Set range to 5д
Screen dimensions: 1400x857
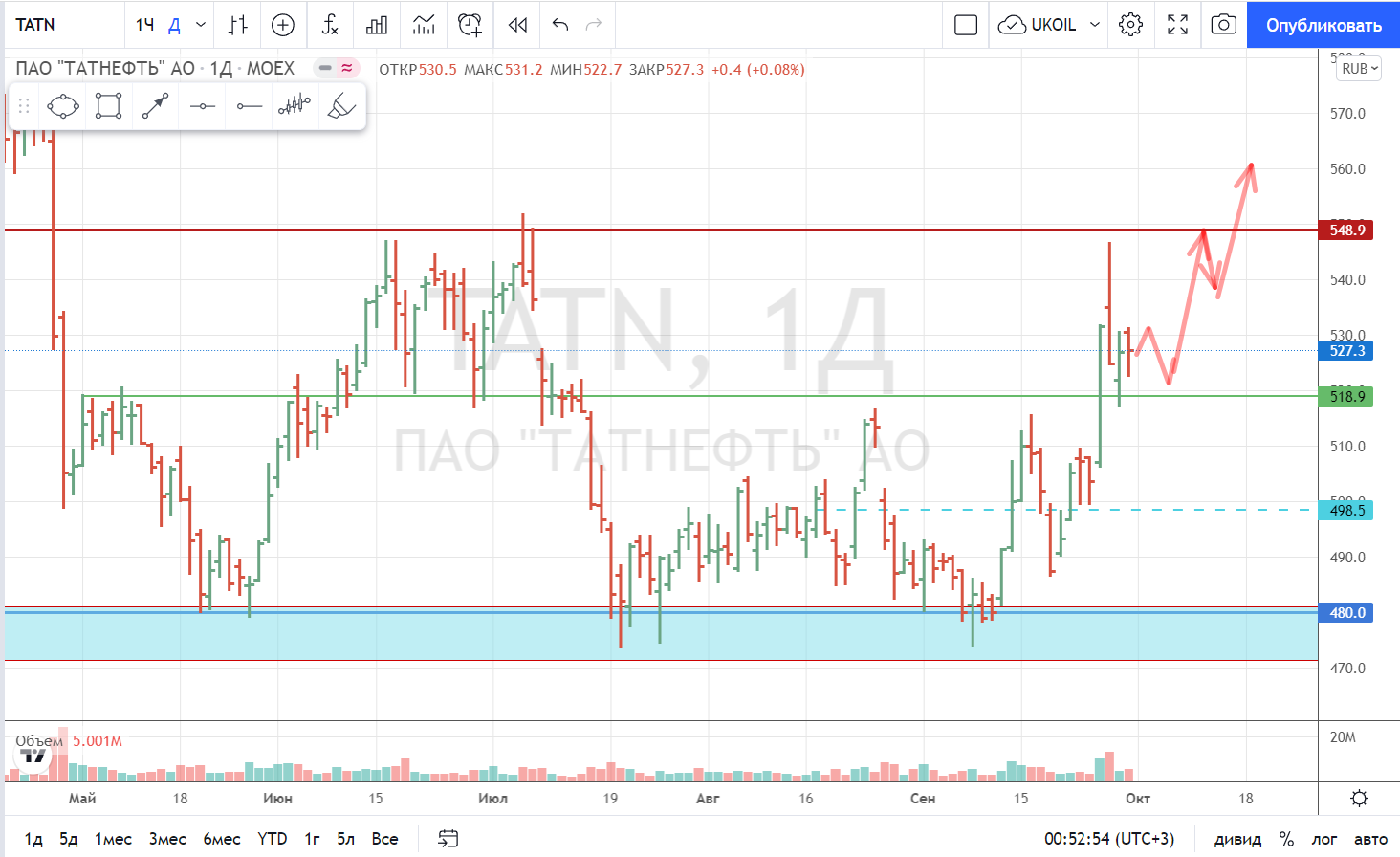tap(68, 839)
